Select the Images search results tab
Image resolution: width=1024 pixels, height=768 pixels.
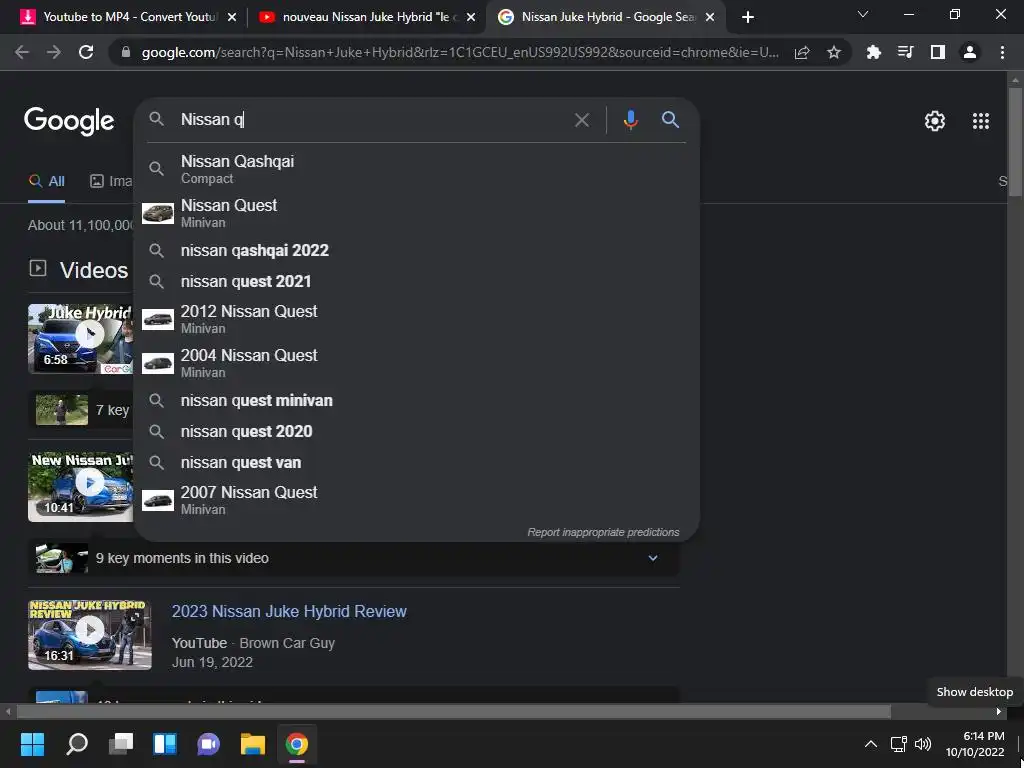point(111,181)
